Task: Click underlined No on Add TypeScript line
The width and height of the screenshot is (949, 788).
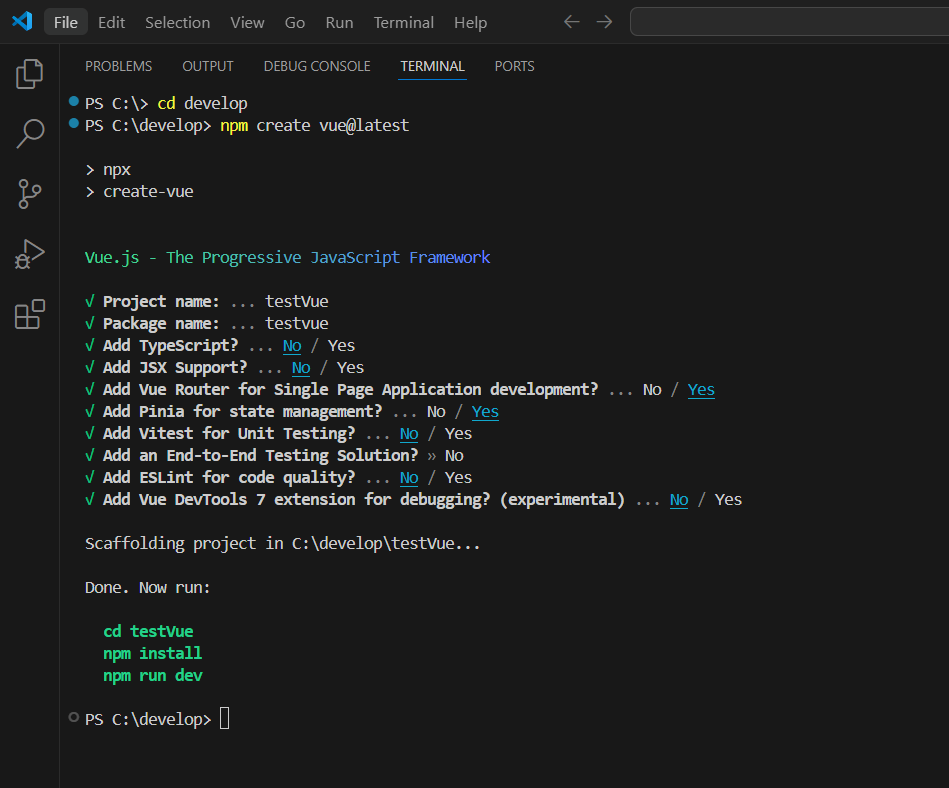Action: click(x=292, y=346)
